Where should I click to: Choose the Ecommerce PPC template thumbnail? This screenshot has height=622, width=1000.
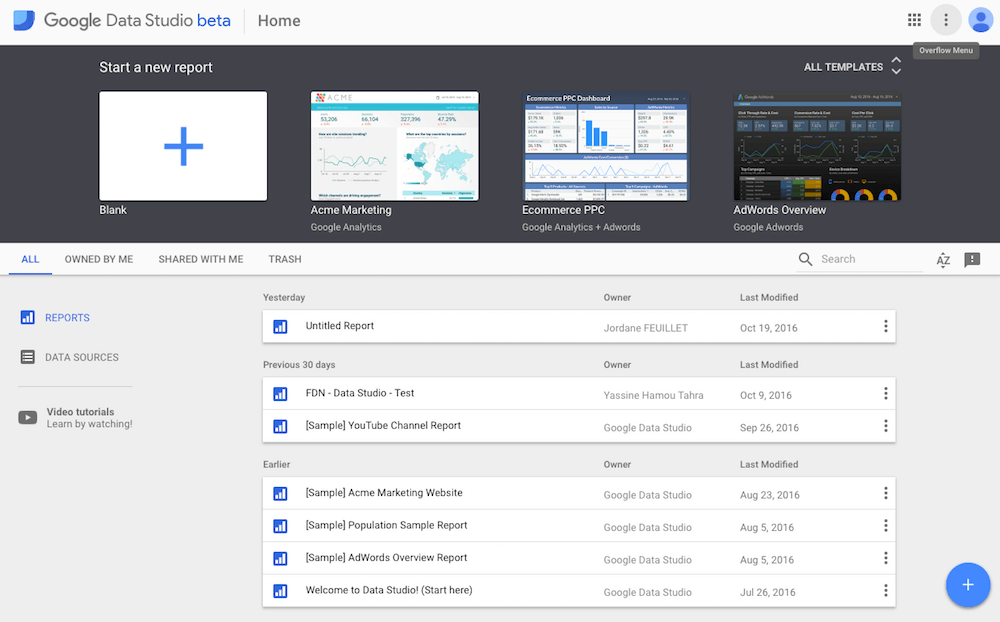606,147
